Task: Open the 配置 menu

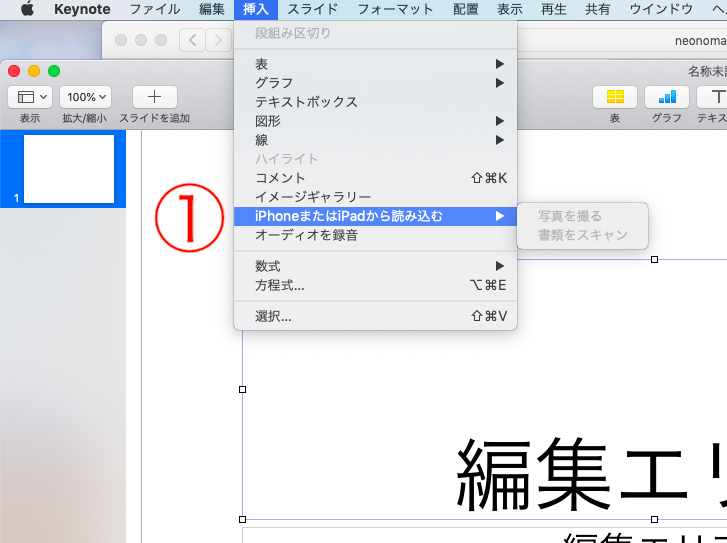Action: [466, 9]
